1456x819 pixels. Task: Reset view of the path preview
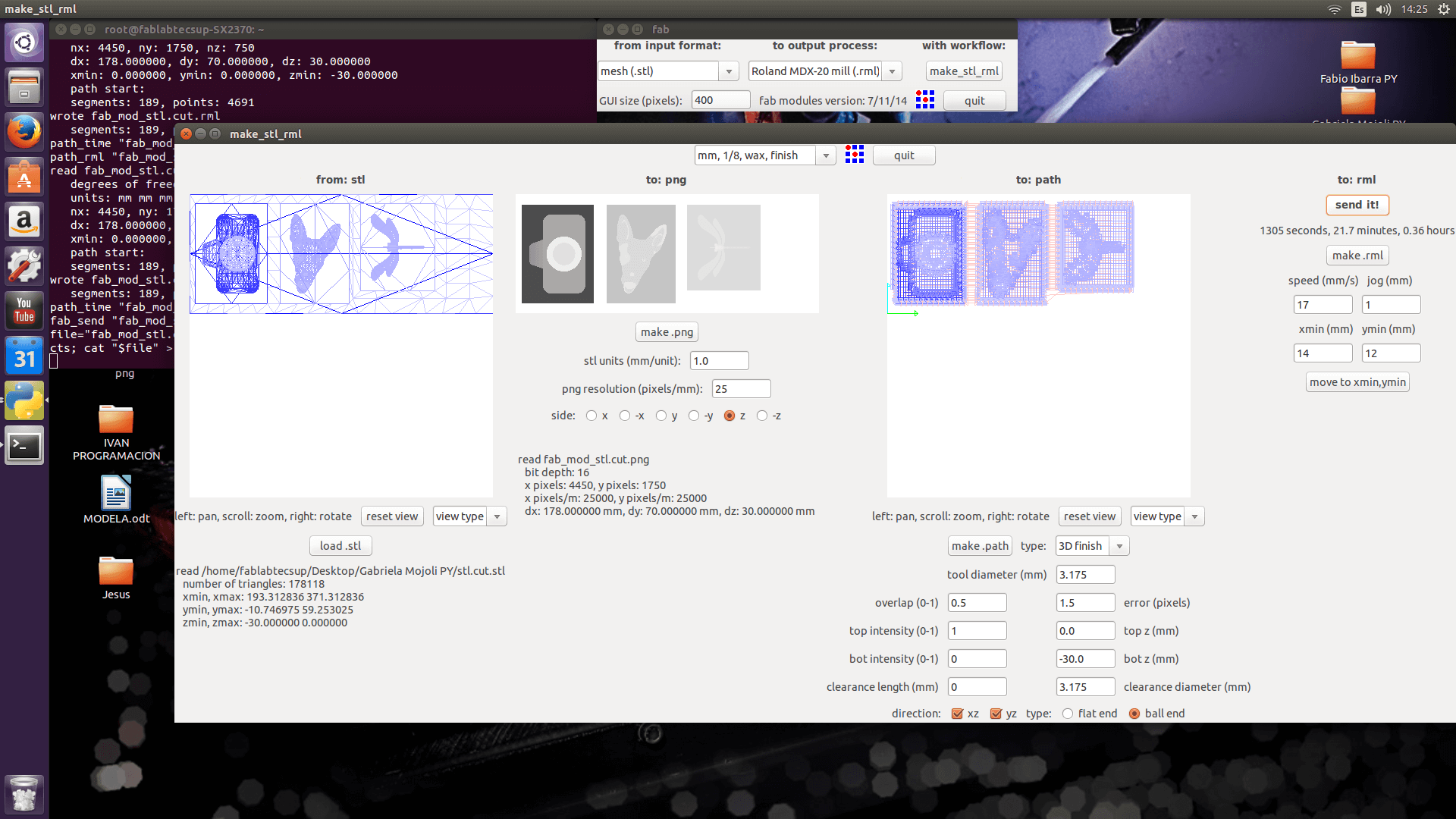click(x=1090, y=516)
